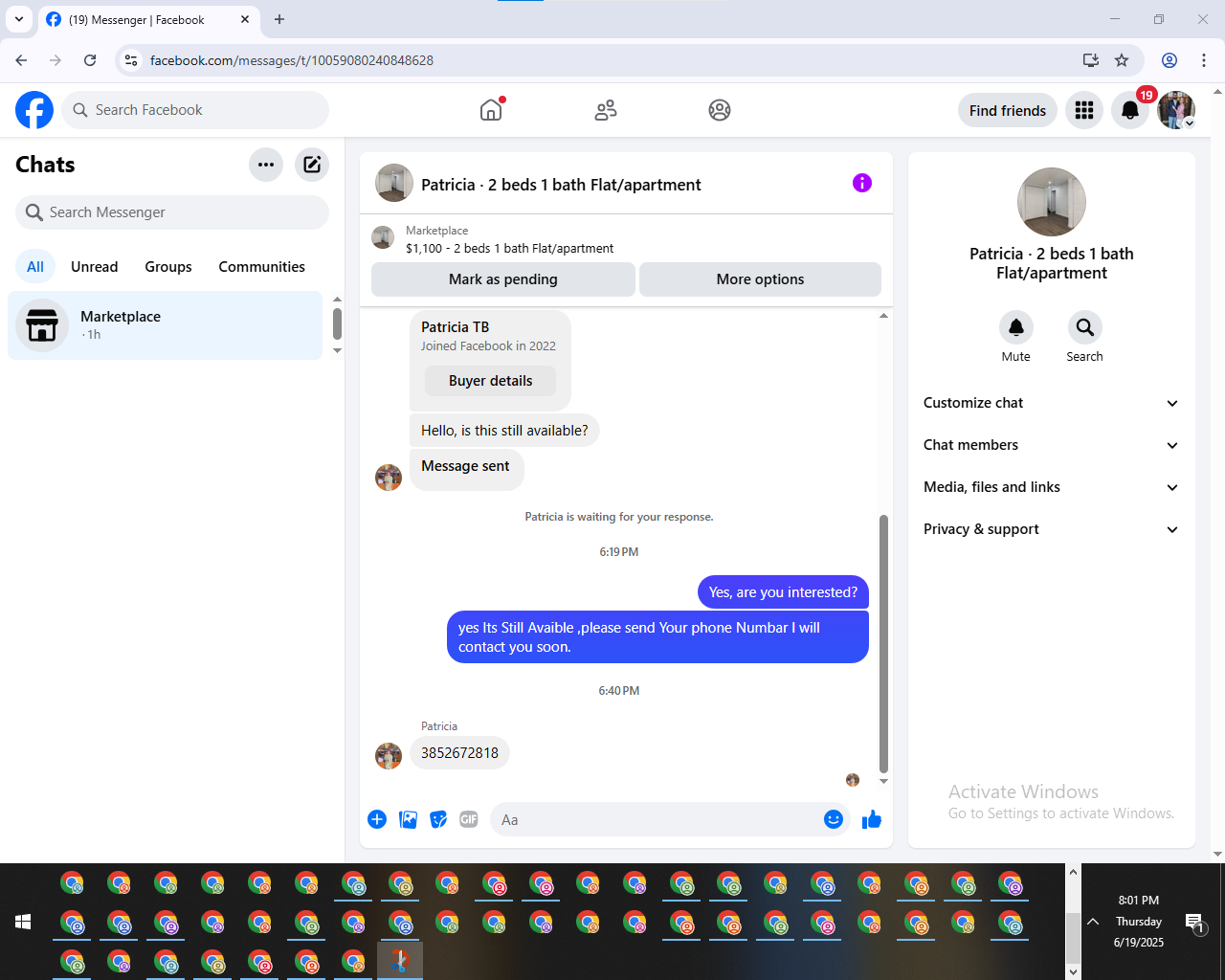Click the 'Yes, are you interested?' message

click(x=783, y=592)
